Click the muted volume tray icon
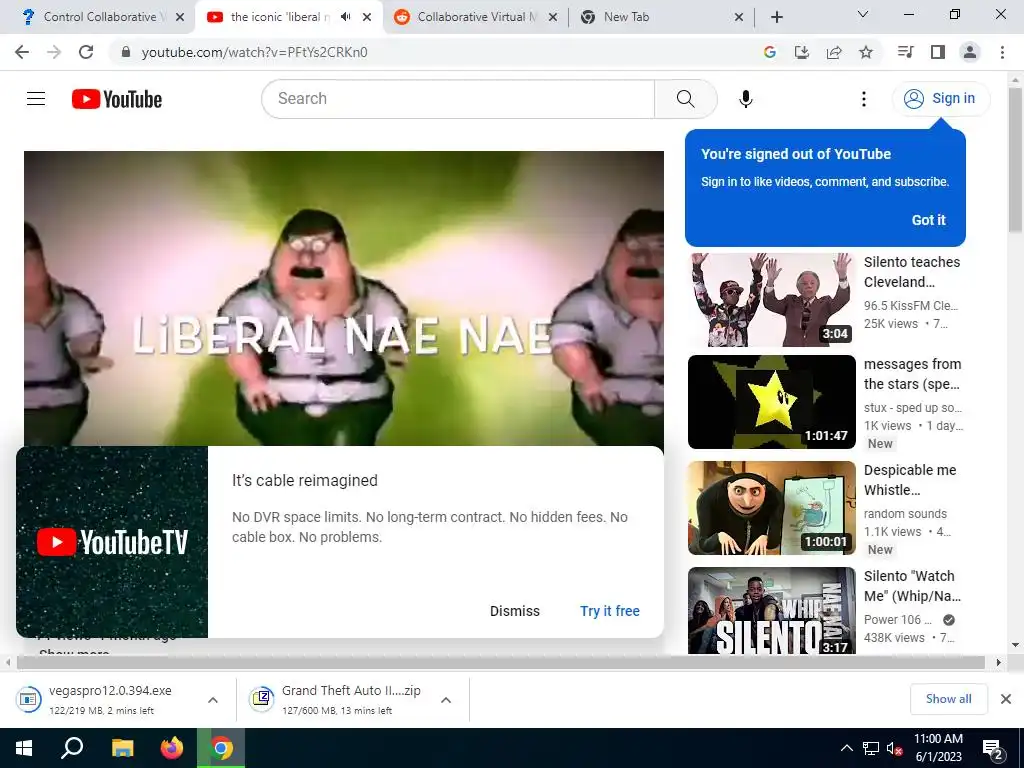Screen dimensions: 1024x768 pyautogui.click(x=895, y=748)
